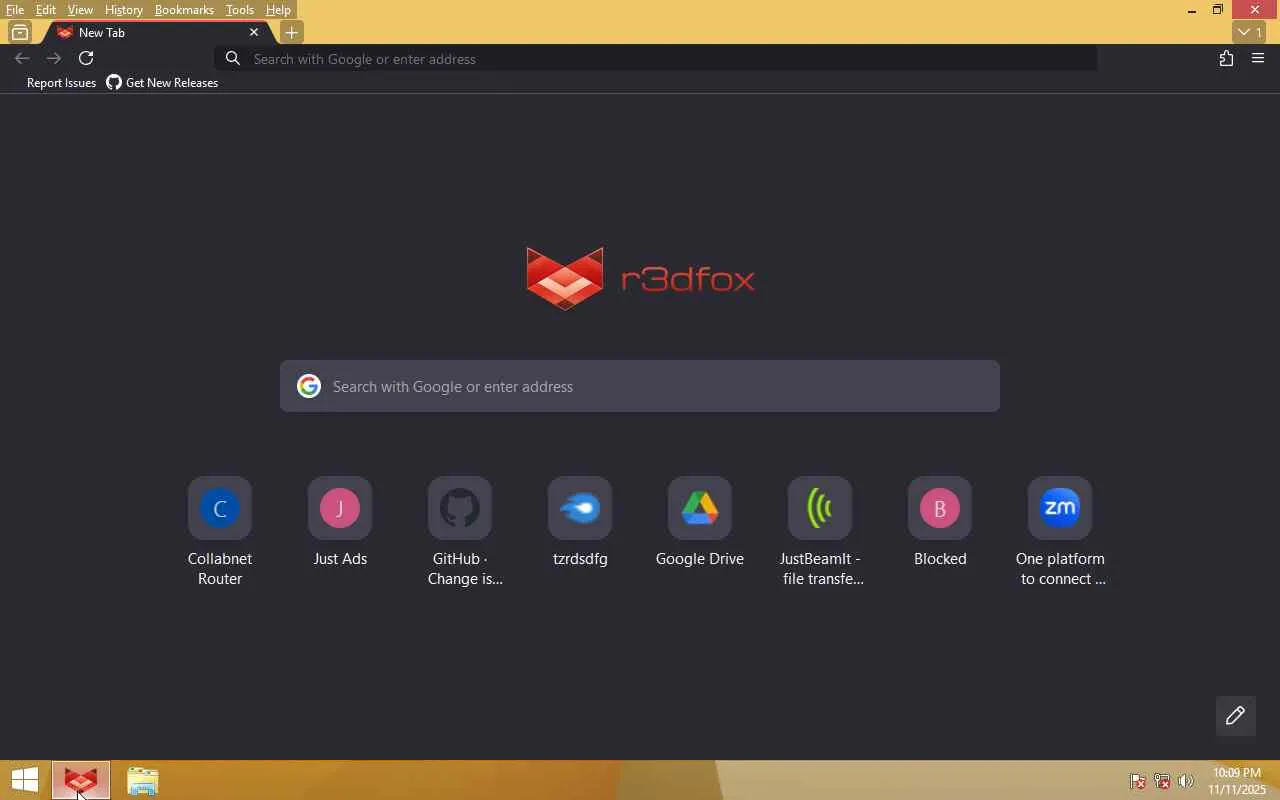Go back to previous page
Screen dimensions: 1280x800
(x=22, y=59)
